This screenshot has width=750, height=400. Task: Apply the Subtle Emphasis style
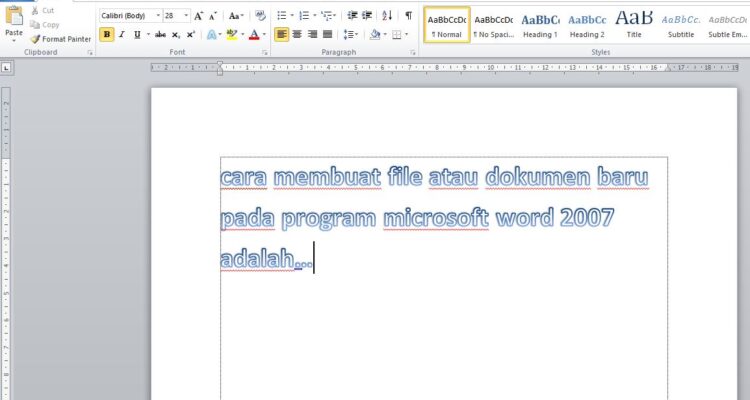[727, 25]
